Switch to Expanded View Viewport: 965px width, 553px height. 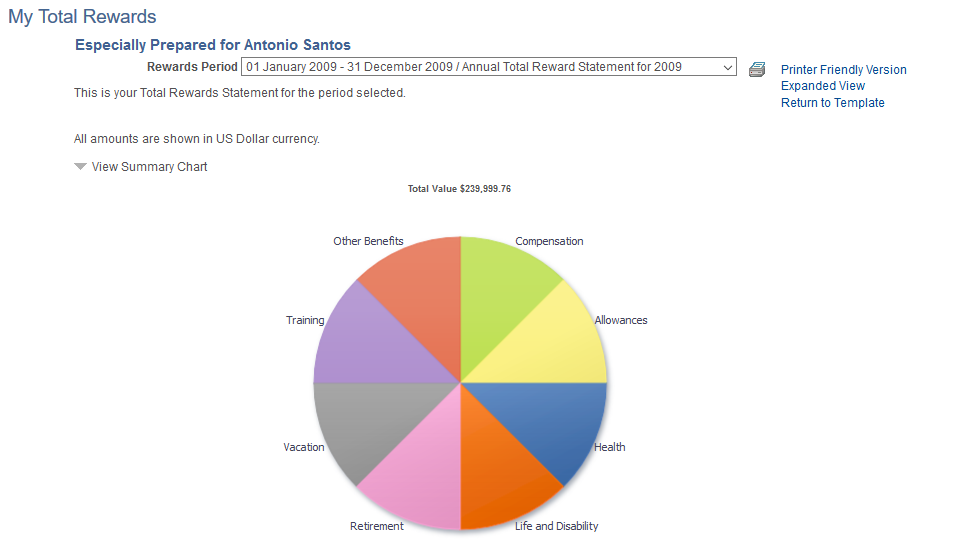click(823, 86)
